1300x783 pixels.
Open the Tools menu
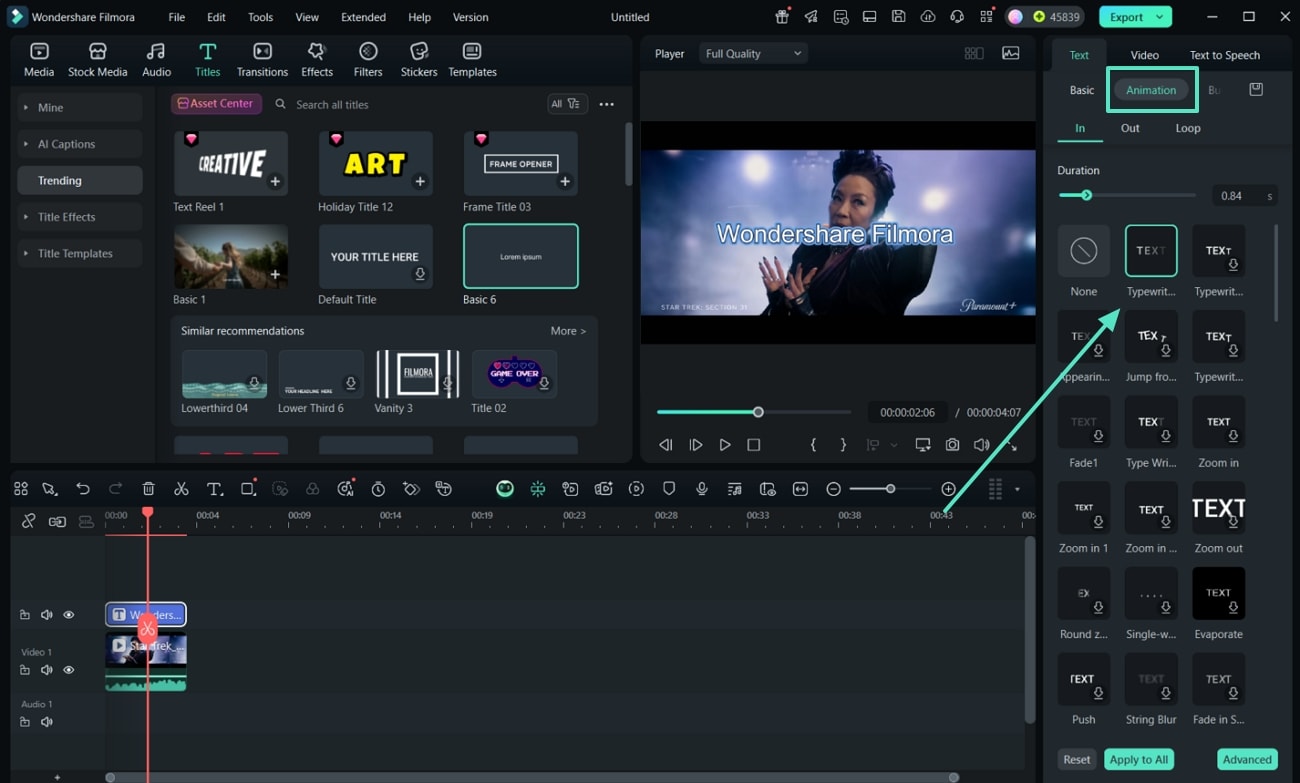coord(260,17)
